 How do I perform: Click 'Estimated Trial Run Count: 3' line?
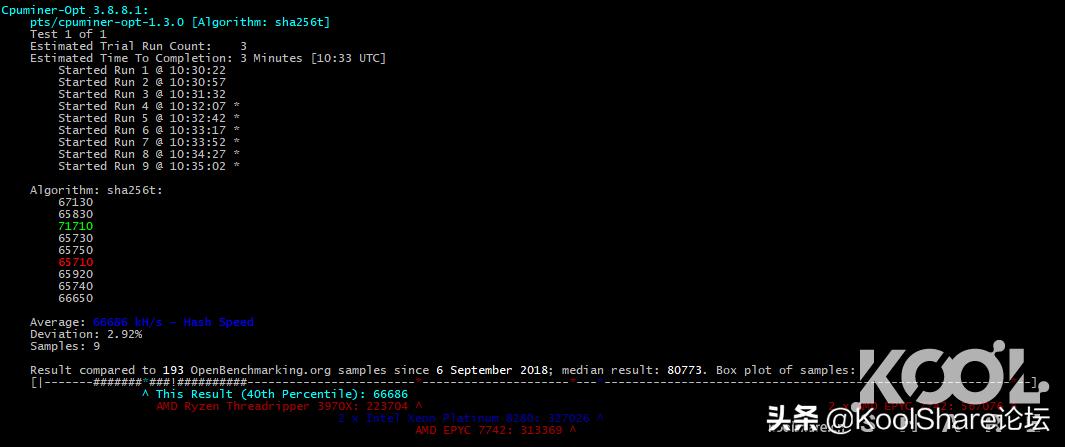(139, 46)
